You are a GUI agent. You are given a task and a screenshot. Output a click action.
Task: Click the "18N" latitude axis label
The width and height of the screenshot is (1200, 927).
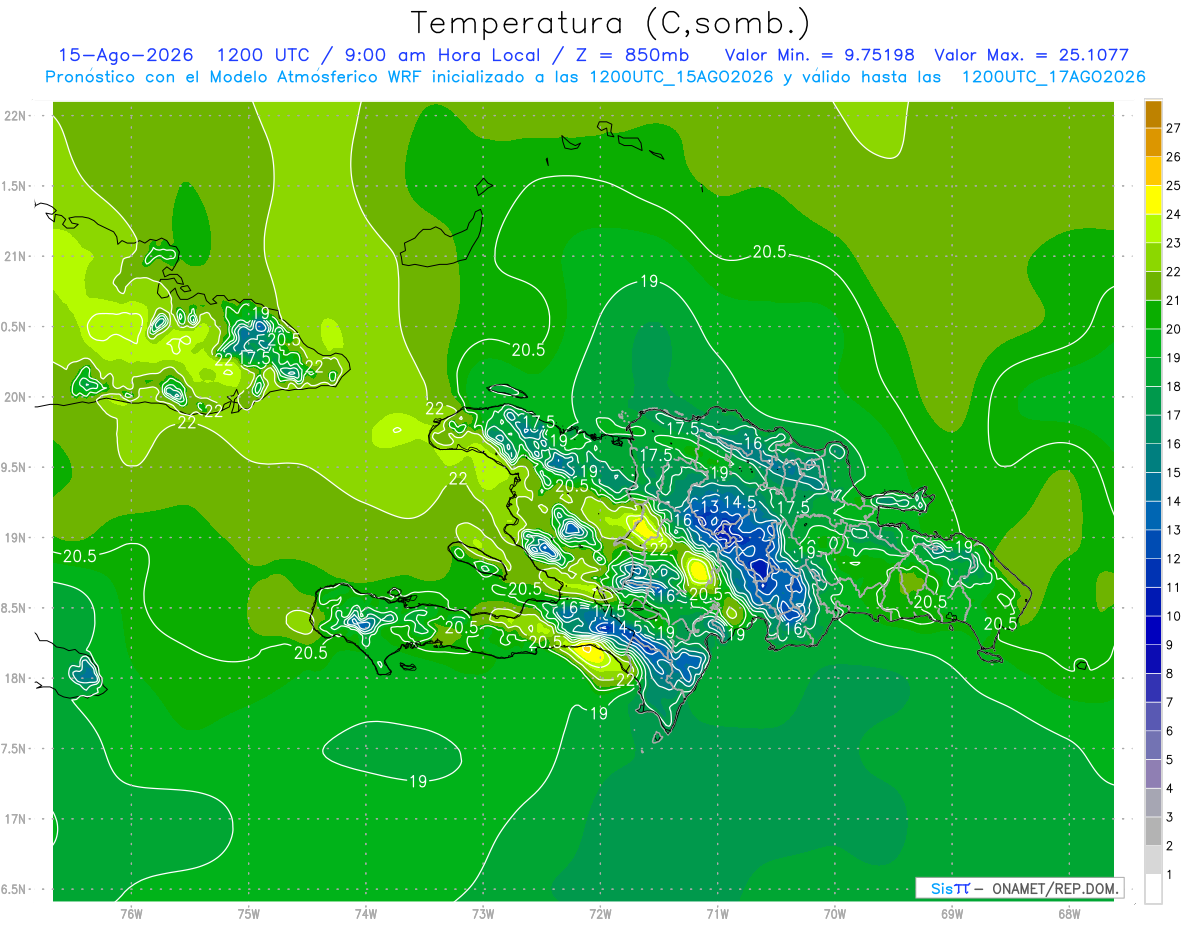(15, 678)
